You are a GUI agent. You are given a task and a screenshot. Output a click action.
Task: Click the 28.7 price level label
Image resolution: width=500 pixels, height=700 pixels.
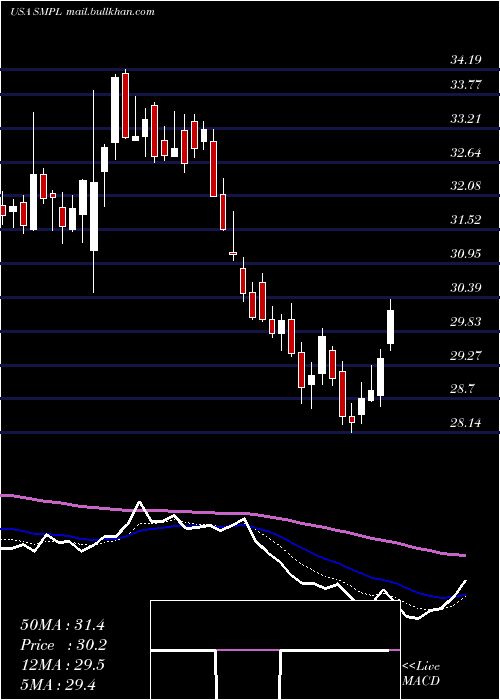(x=462, y=388)
